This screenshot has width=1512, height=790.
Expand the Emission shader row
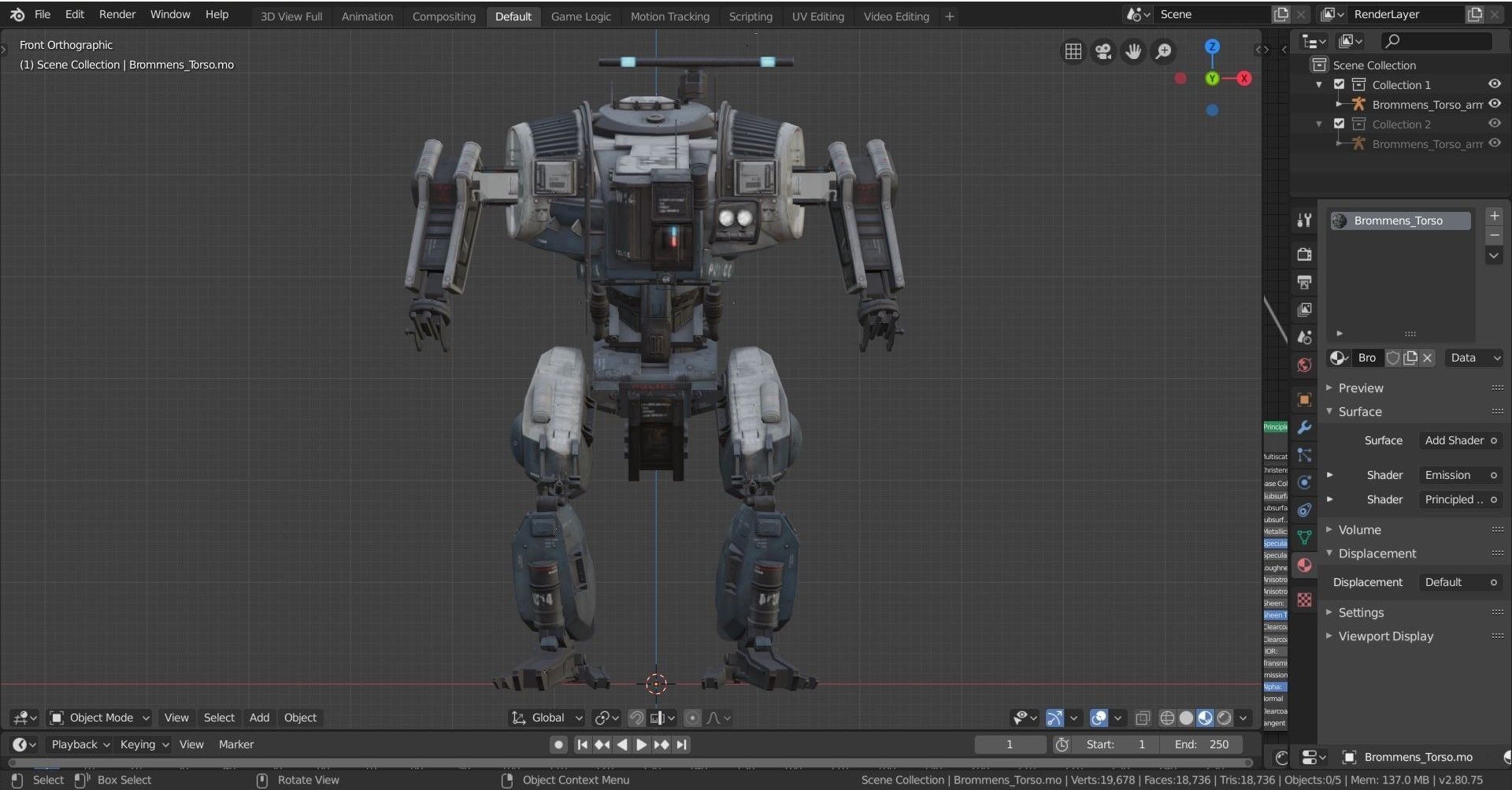pos(1329,475)
